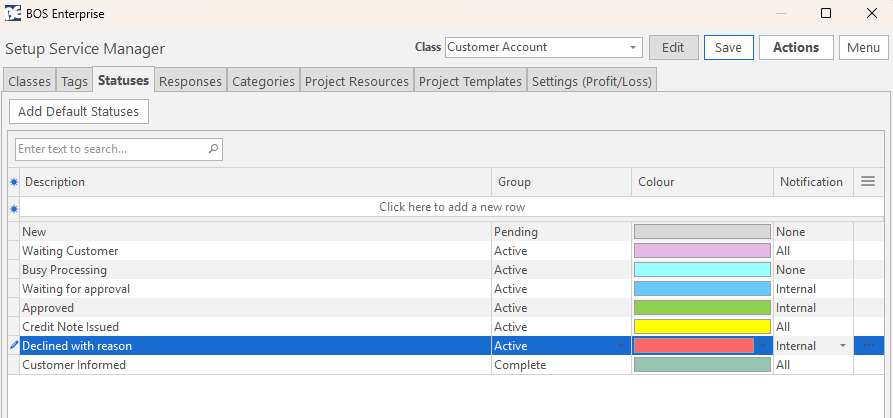Click the pink swatch for Waiting Customer

pos(702,251)
